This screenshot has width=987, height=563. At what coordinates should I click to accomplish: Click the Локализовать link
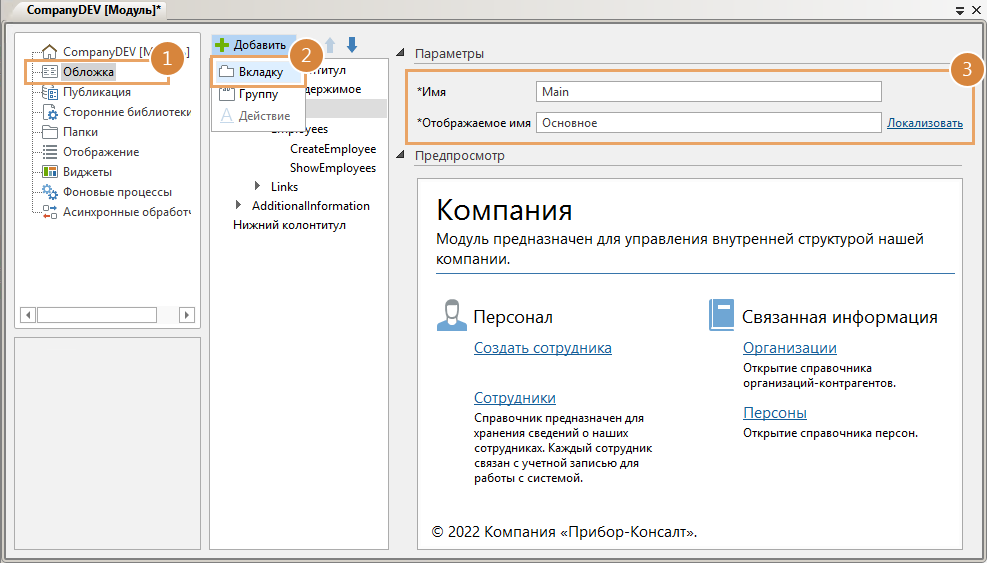[924, 123]
